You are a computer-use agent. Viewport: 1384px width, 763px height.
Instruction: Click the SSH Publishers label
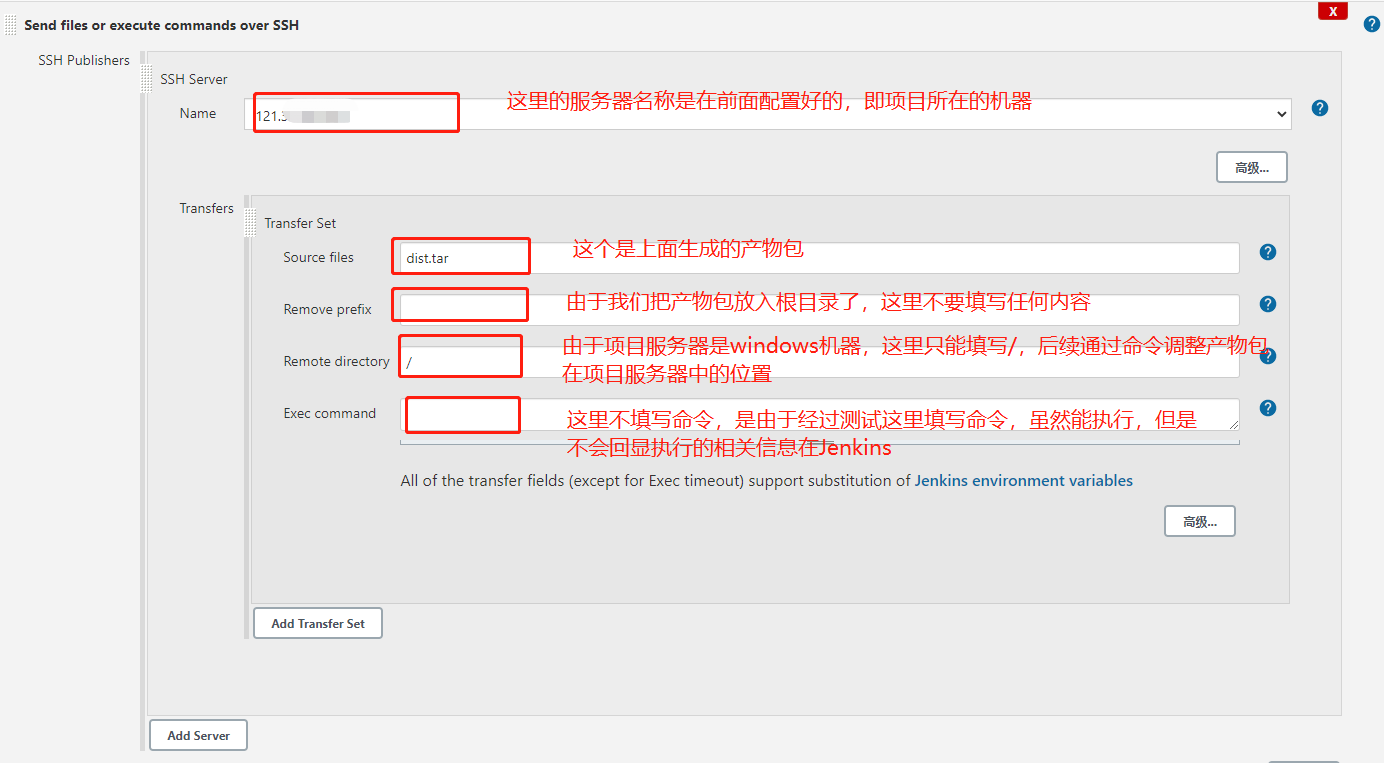click(84, 60)
